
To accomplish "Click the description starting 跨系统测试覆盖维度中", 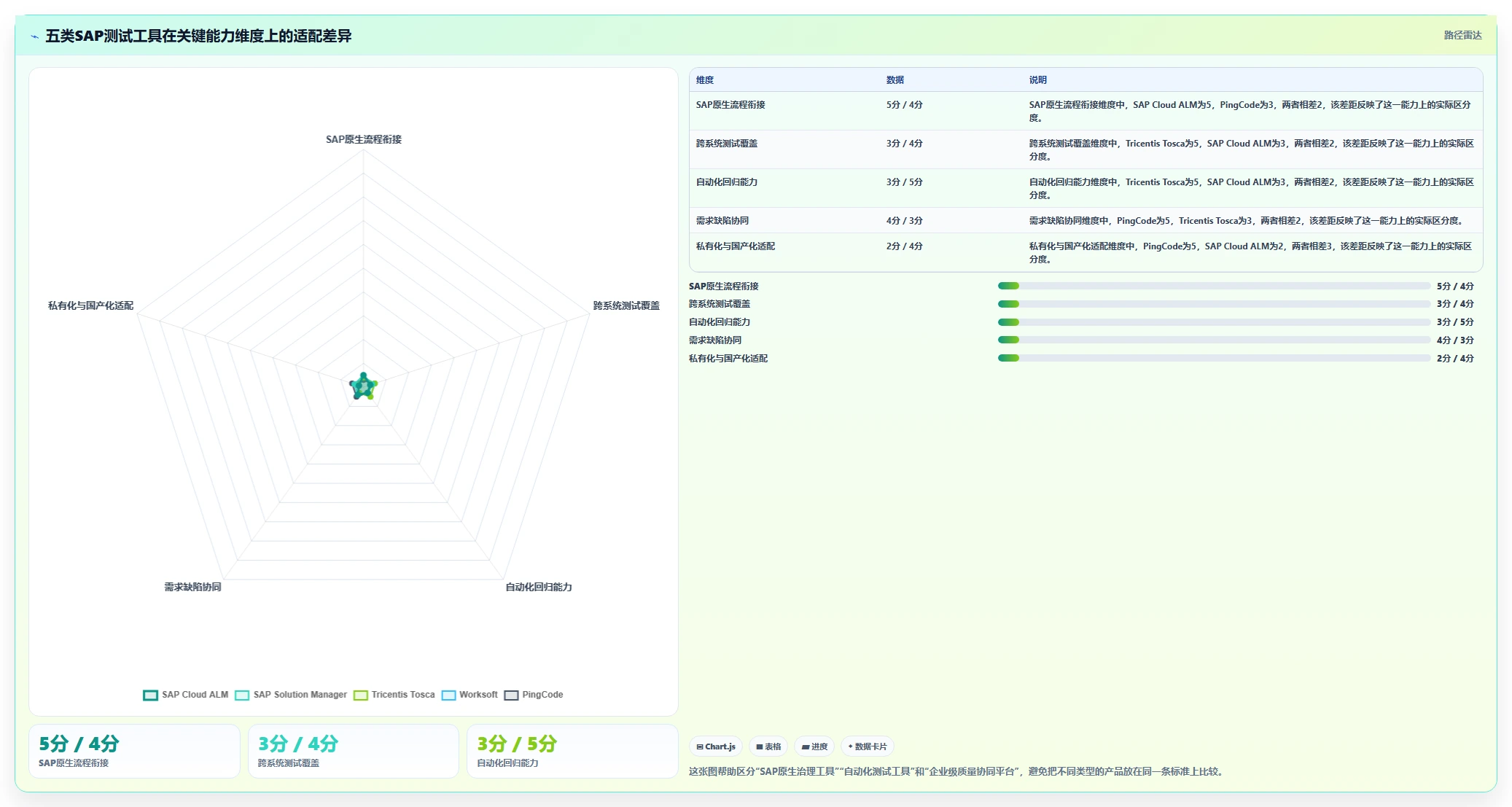I will [x=1252, y=150].
